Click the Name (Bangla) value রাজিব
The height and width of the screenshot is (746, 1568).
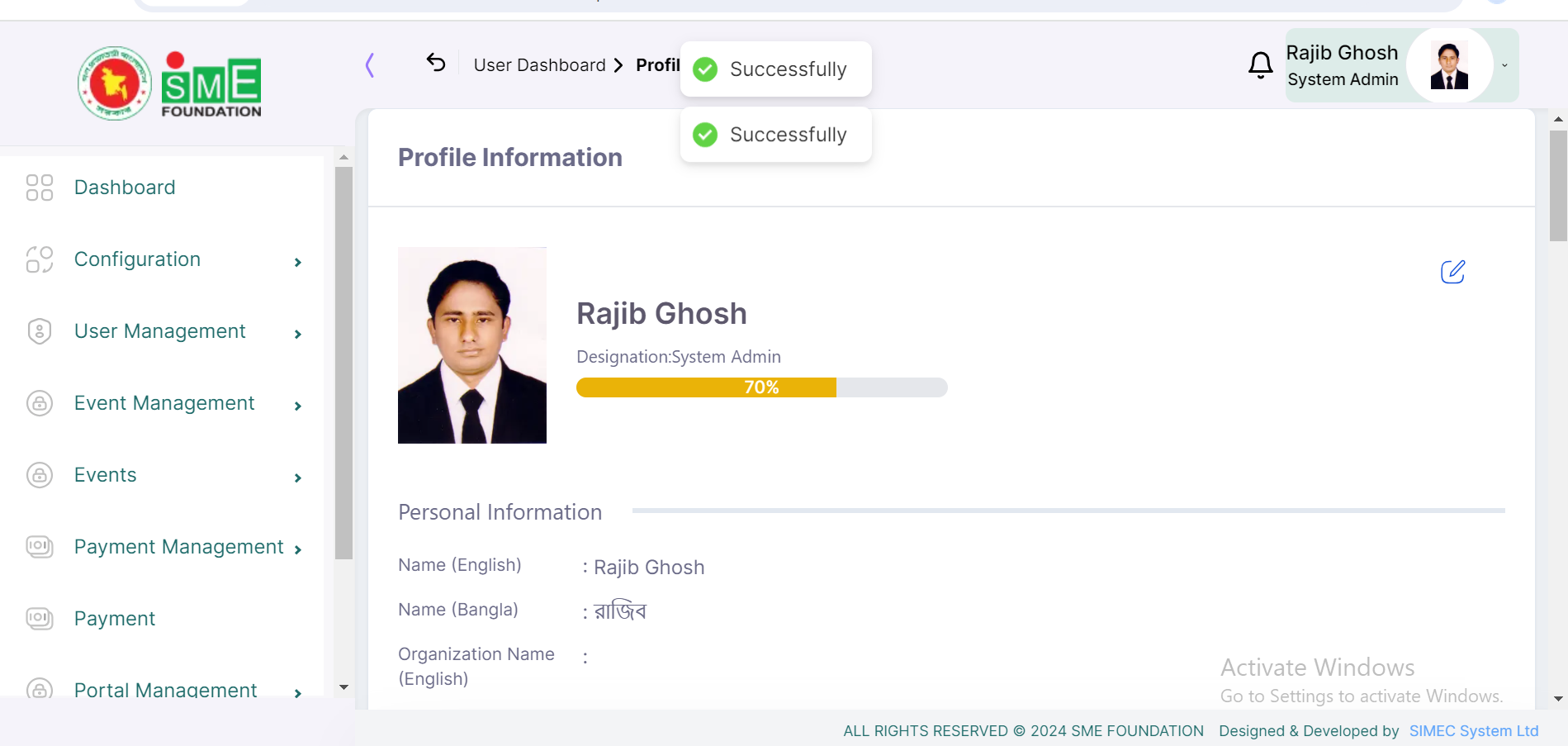pos(620,611)
